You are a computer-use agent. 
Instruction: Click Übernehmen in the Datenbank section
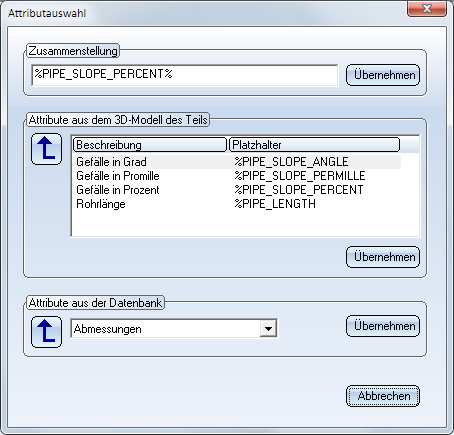[x=383, y=326]
